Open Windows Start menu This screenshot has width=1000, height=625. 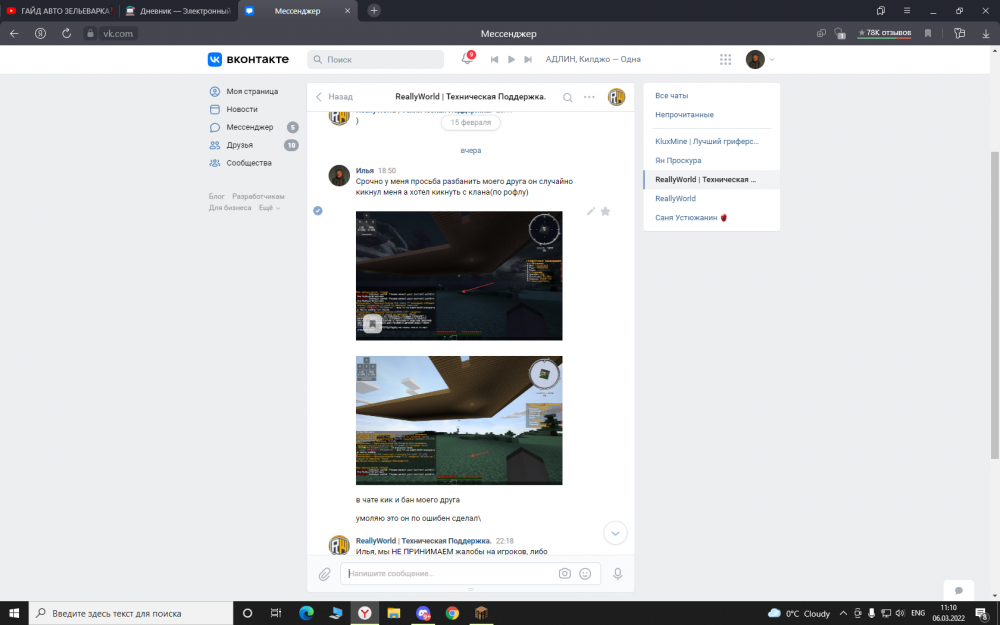click(x=14, y=613)
